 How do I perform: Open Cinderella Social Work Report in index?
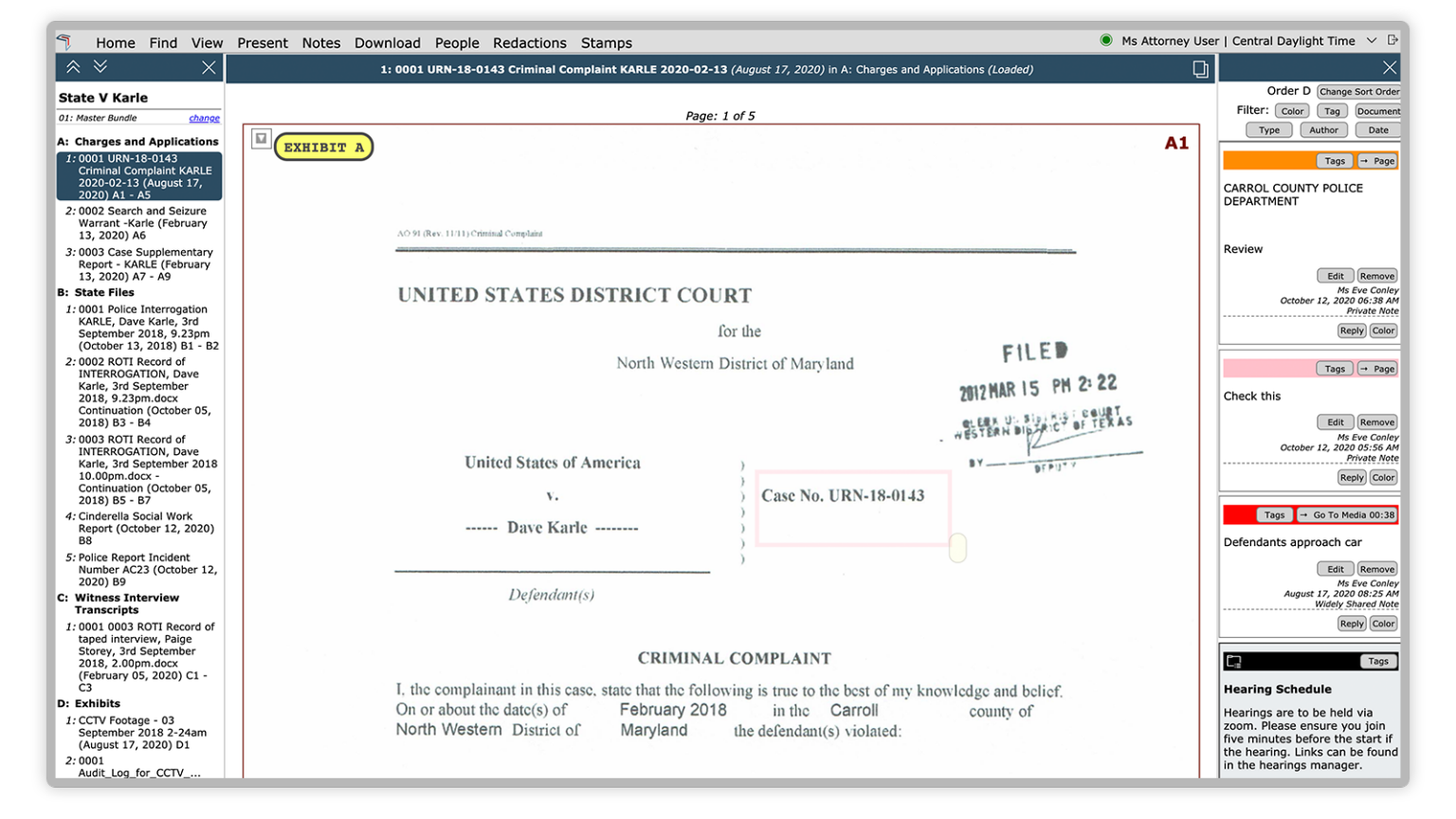tap(145, 528)
